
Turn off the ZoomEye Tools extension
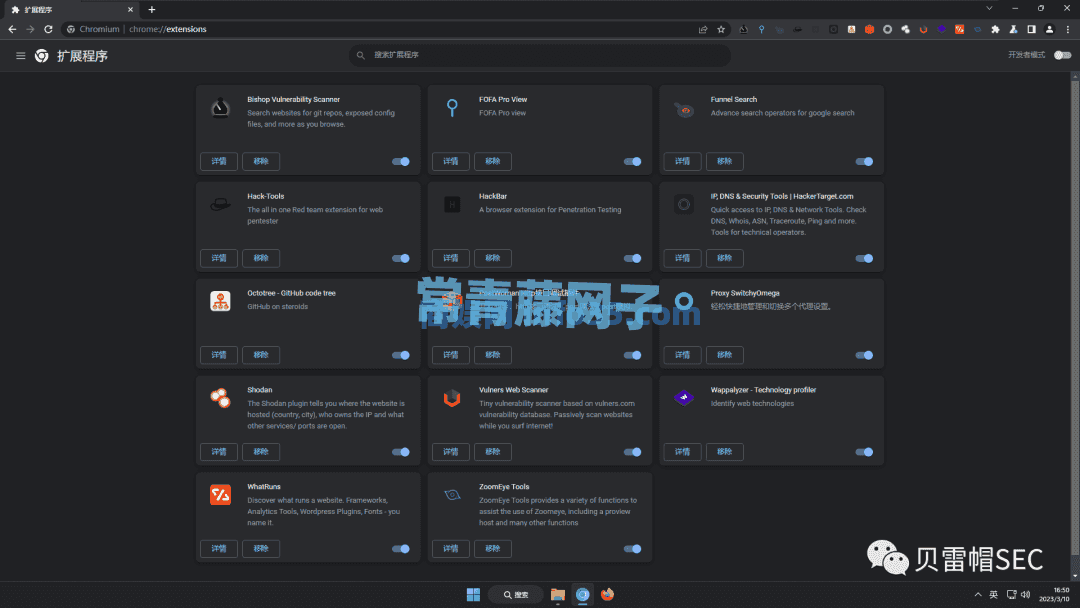pos(632,549)
